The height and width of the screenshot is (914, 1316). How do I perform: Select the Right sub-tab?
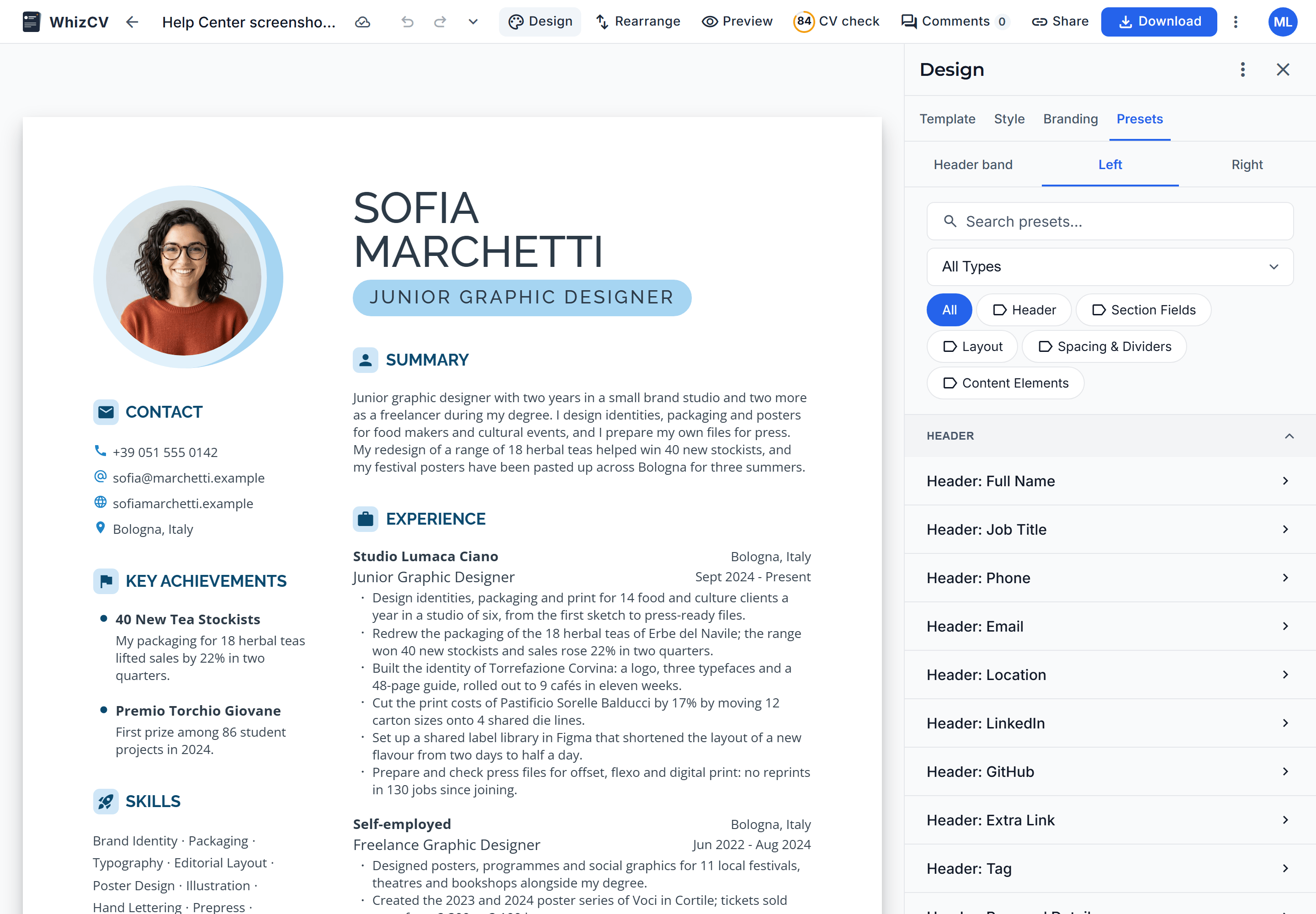(x=1247, y=165)
